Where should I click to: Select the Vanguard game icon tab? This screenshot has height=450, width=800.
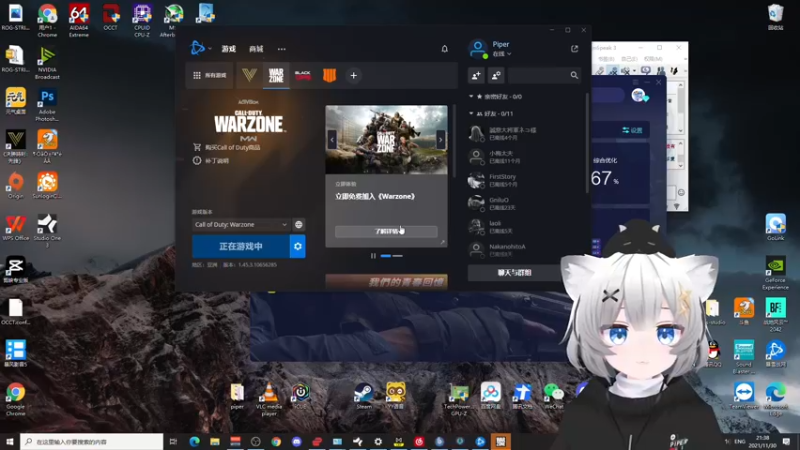coord(249,76)
